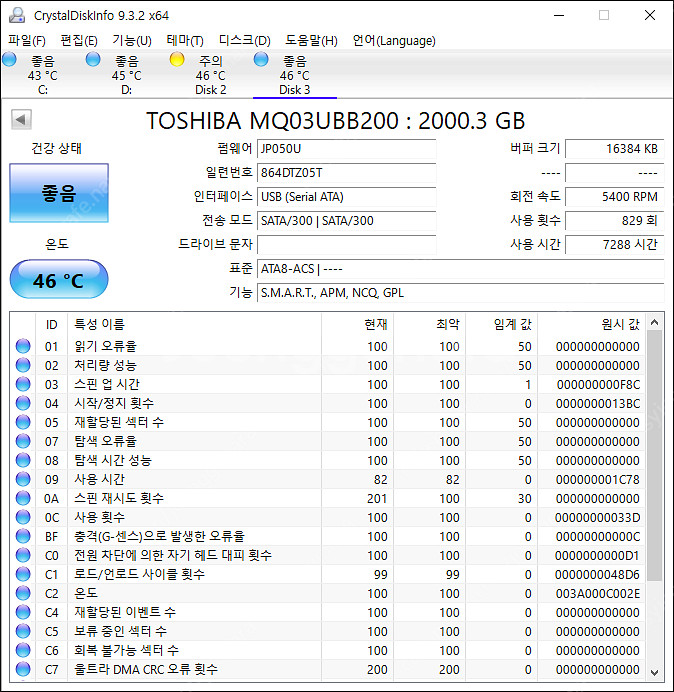This screenshot has width=674, height=692.
Task: Click the status icon of row C5 보류 중인 섹터 수
Action: point(23,631)
